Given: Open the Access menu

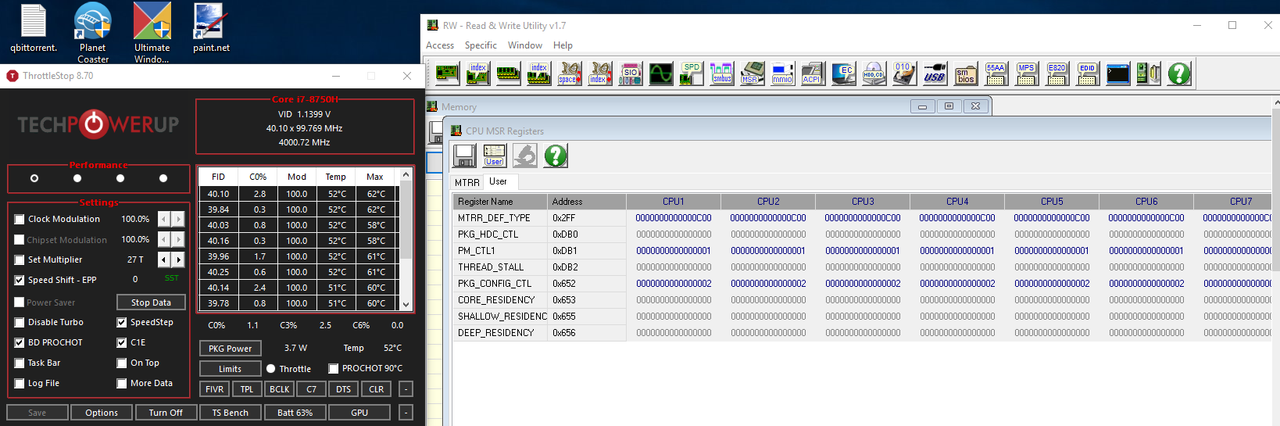Looking at the screenshot, I should coord(440,45).
